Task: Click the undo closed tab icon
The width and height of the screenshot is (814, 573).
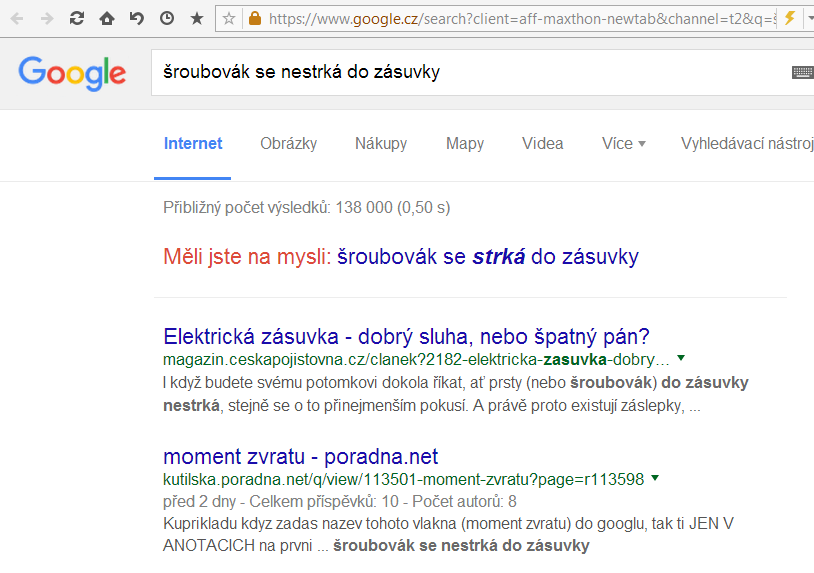Action: click(x=136, y=18)
